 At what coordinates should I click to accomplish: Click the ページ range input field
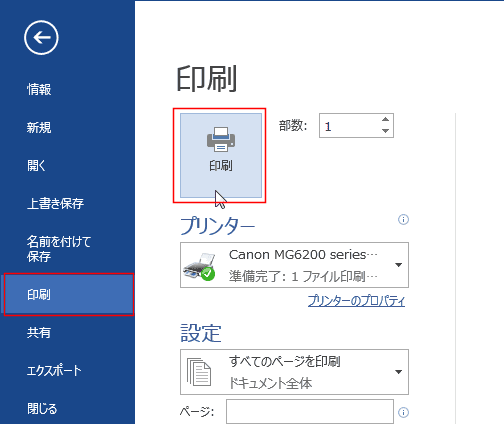click(x=310, y=412)
